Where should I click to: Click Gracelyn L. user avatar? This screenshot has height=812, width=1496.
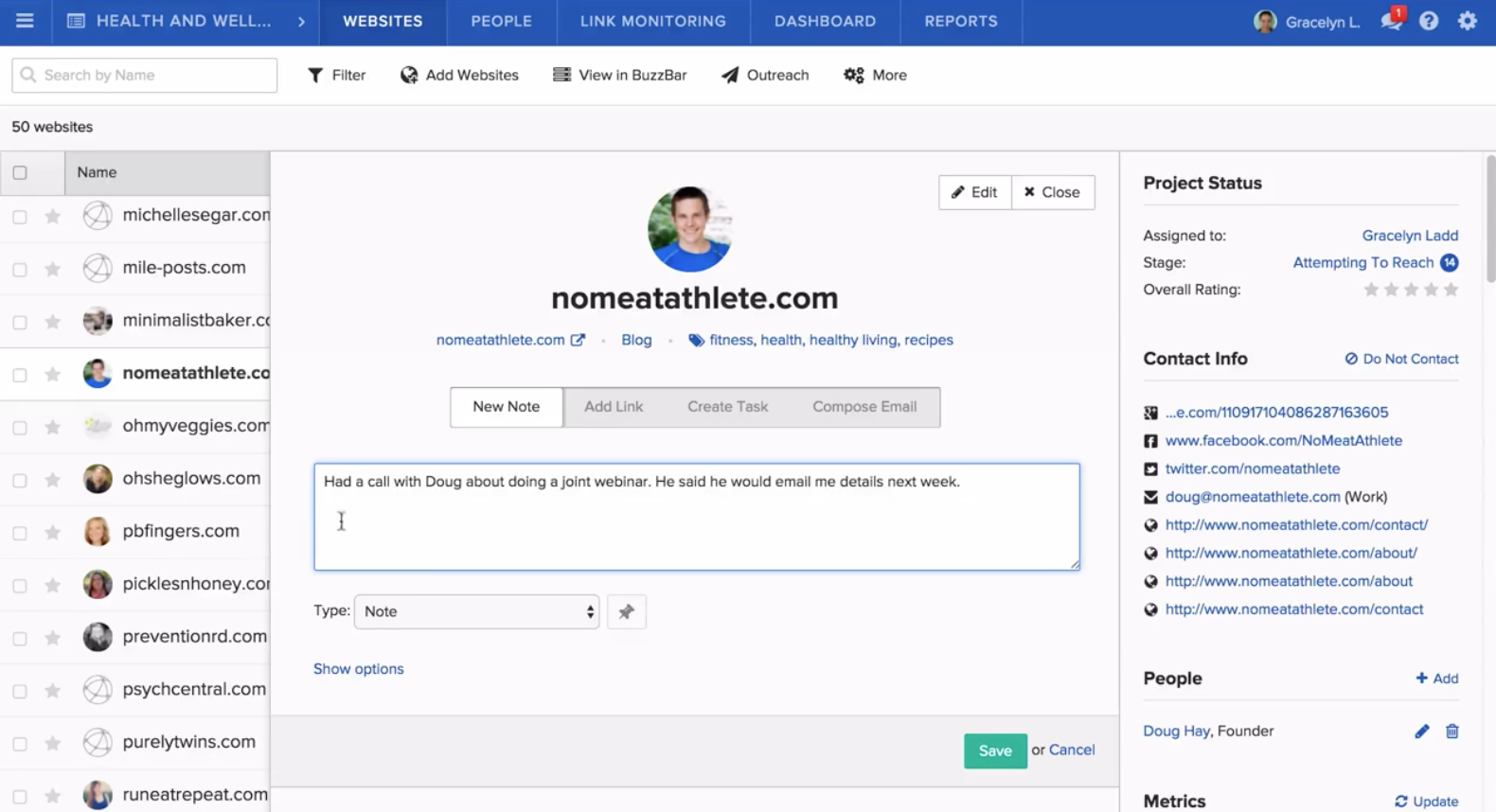click(x=1265, y=21)
